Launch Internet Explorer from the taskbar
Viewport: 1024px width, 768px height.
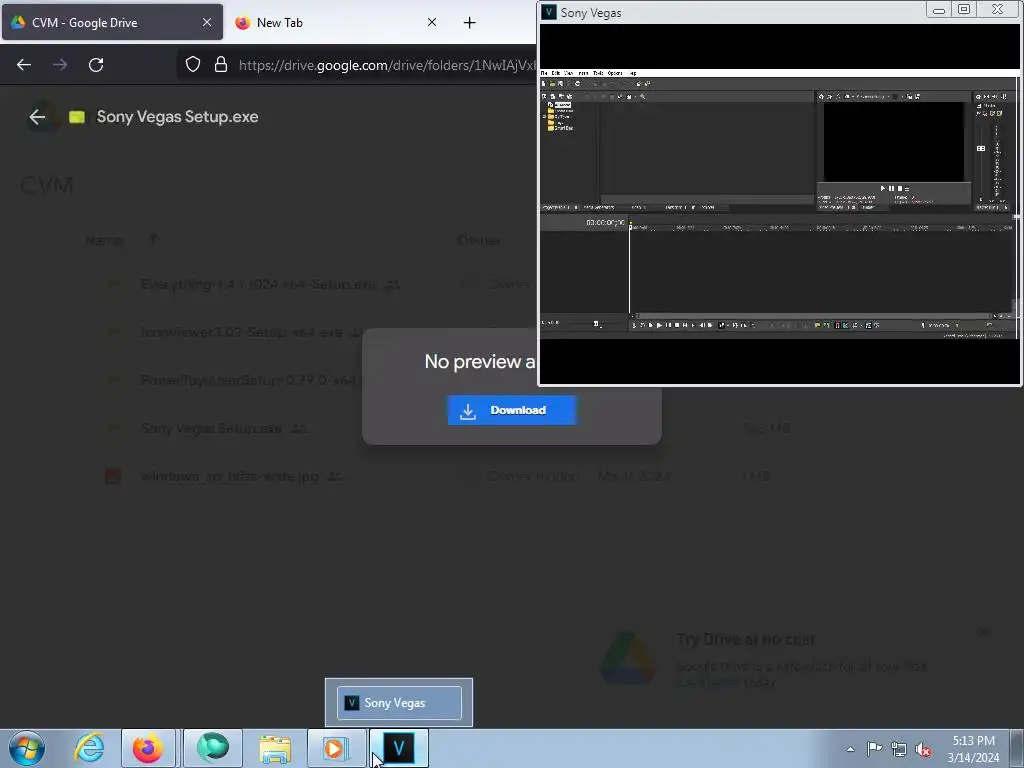click(89, 748)
